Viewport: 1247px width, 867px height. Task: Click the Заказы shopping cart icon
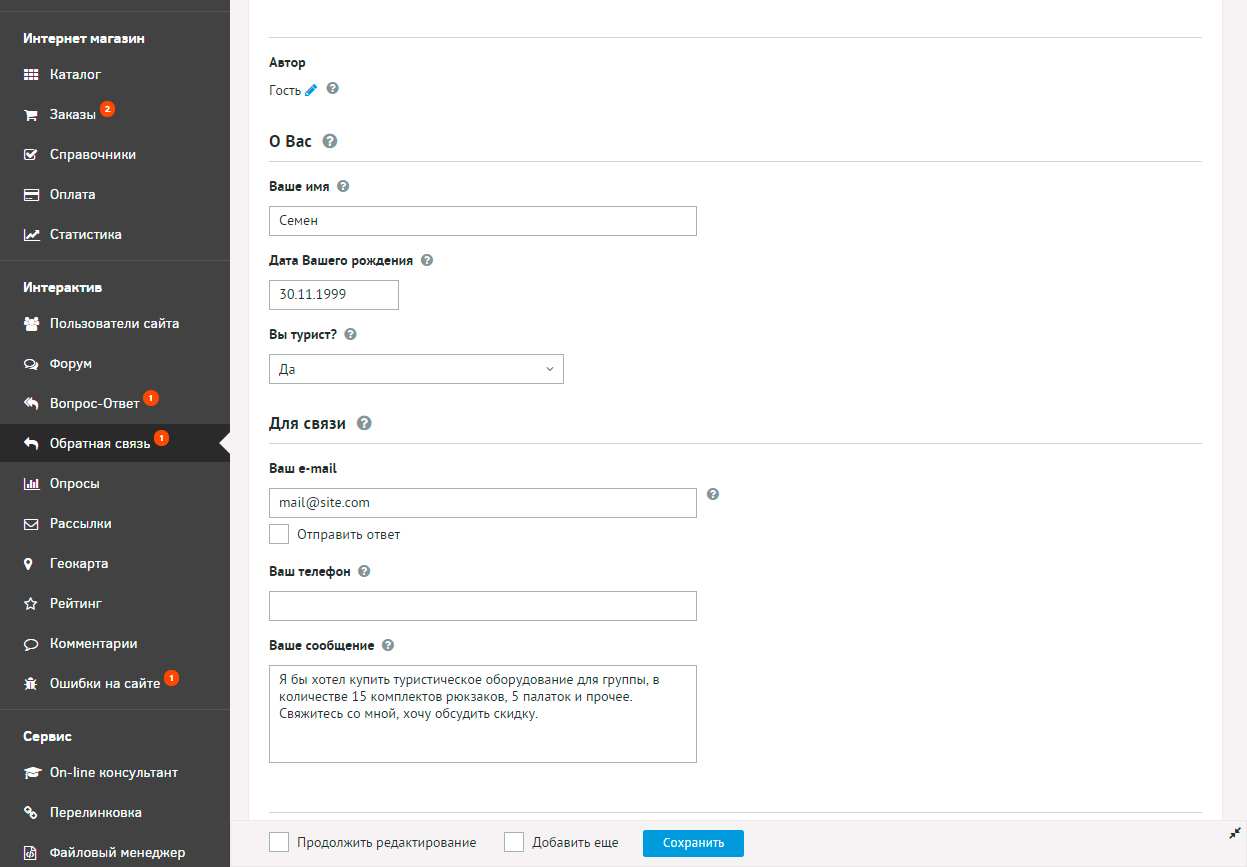pyautogui.click(x=31, y=115)
